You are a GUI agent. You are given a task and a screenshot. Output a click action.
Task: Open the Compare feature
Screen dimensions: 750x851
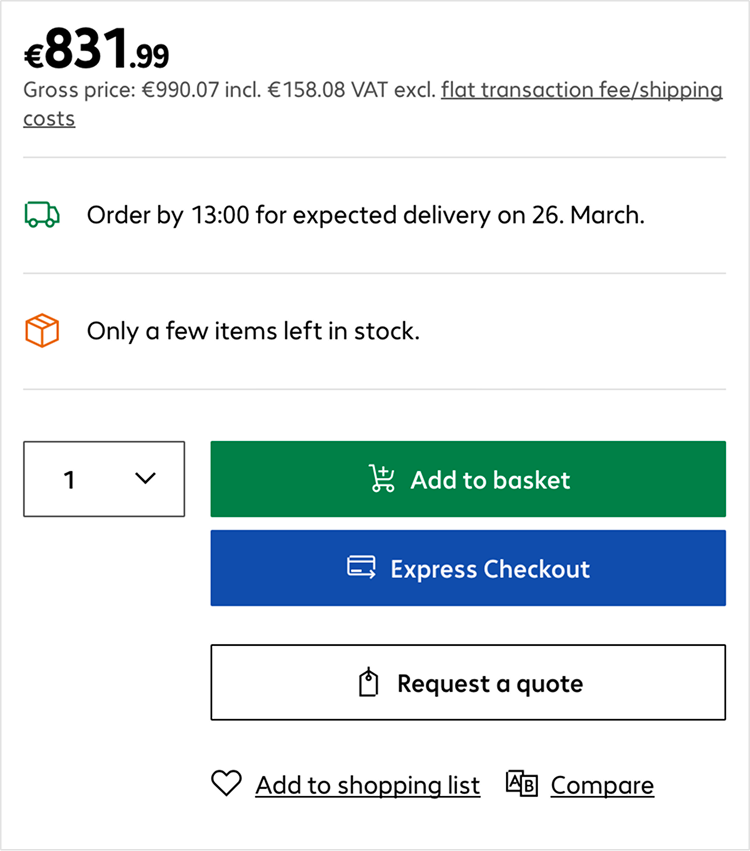(601, 784)
